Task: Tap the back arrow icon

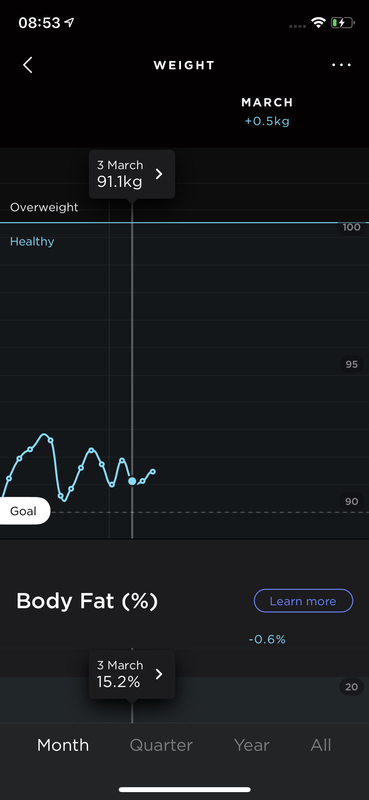Action: (x=28, y=65)
